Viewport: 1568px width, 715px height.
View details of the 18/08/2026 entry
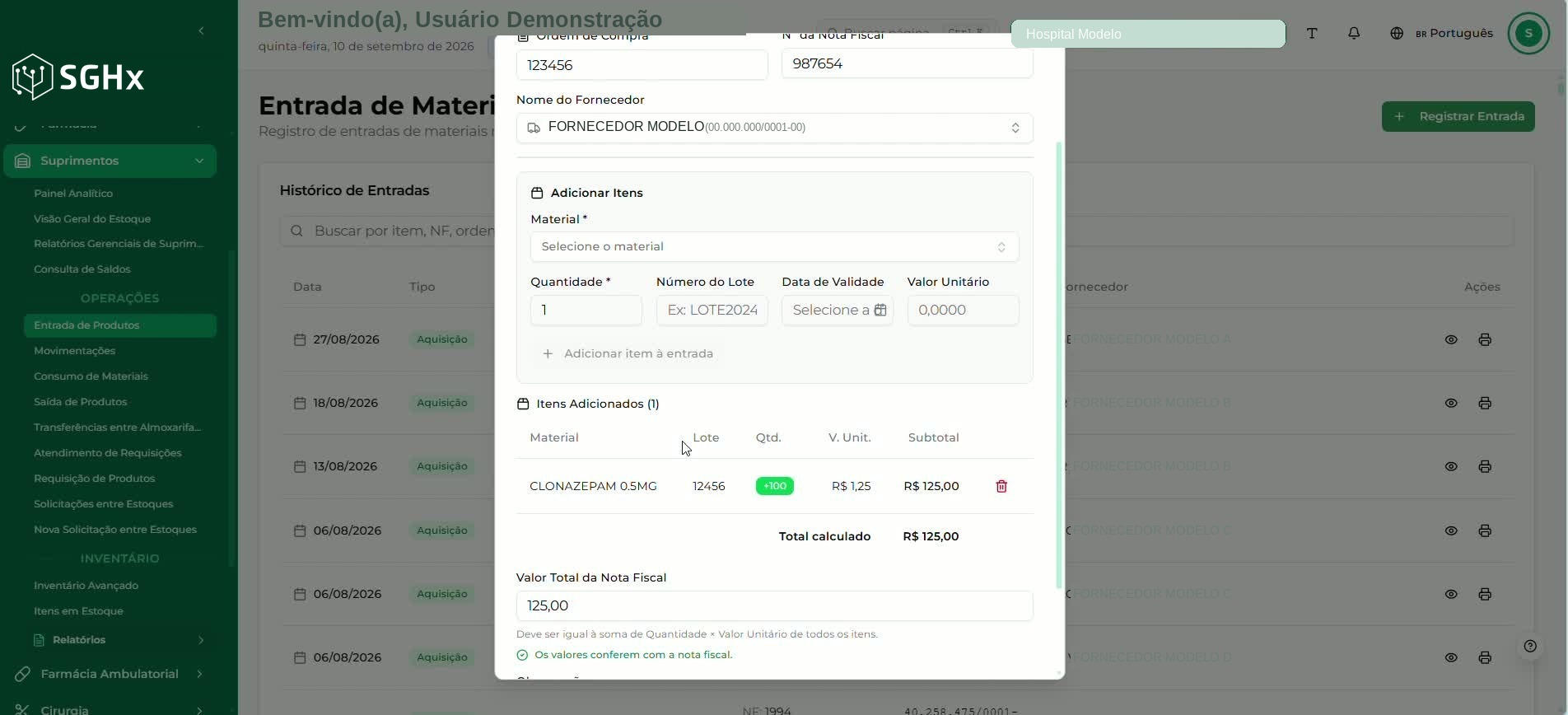coord(1451,403)
